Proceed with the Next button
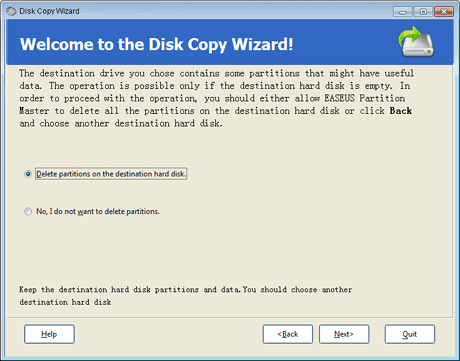 [x=344, y=334]
